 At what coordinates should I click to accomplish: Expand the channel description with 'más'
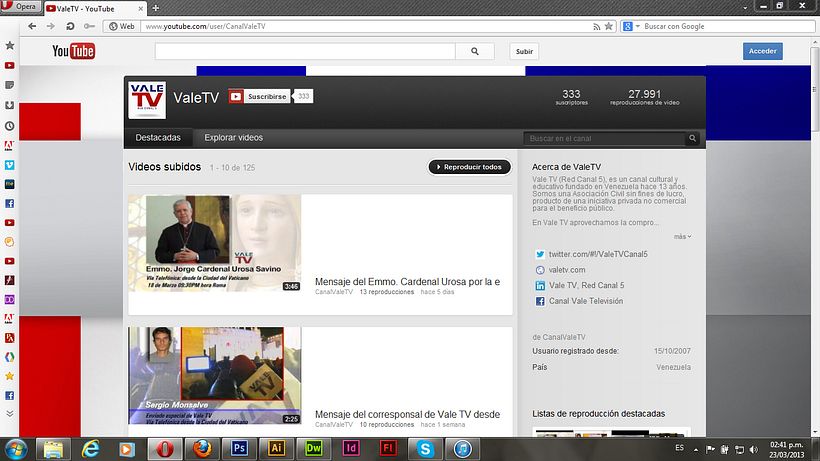682,237
